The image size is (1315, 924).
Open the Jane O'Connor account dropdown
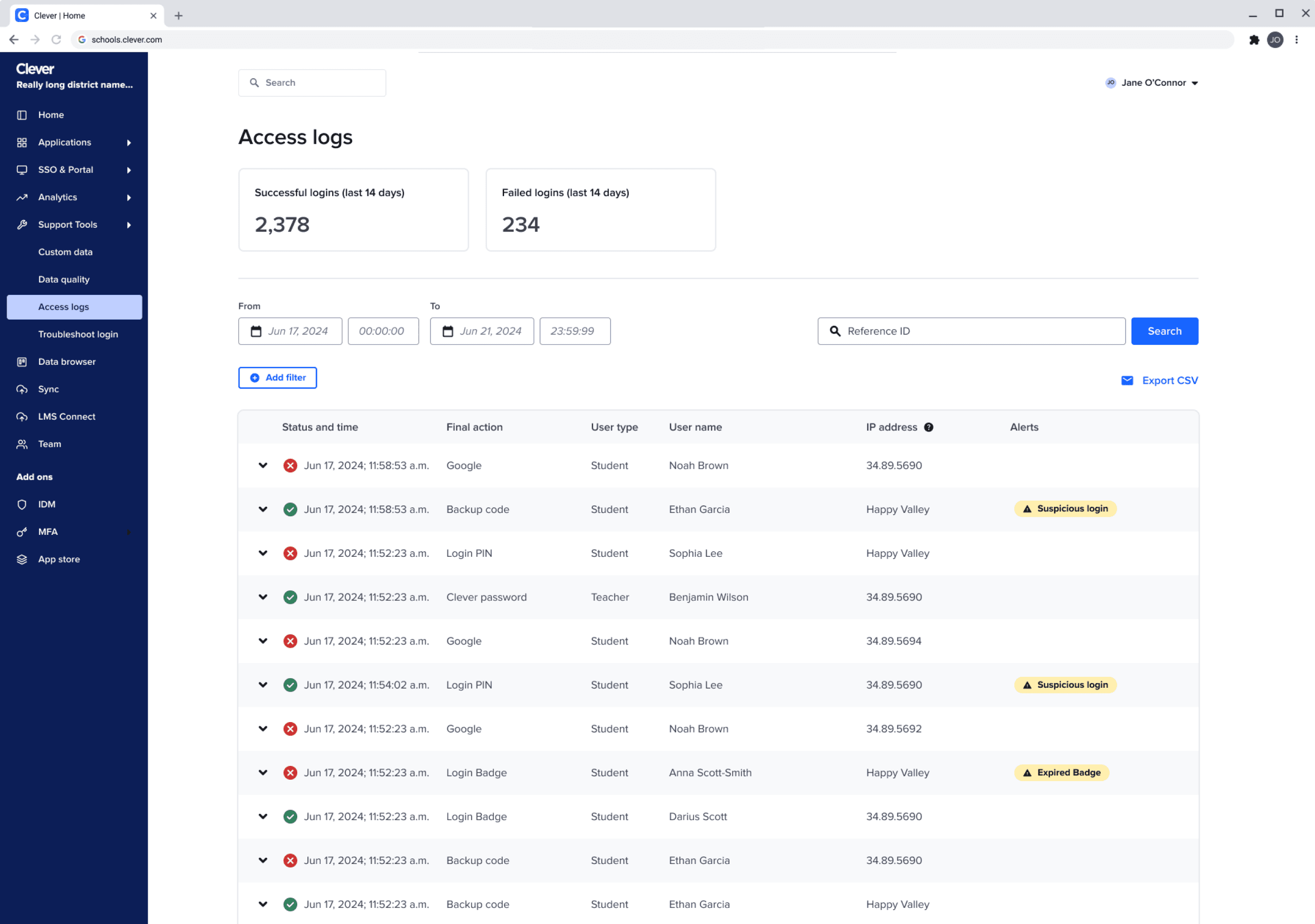tap(1153, 83)
